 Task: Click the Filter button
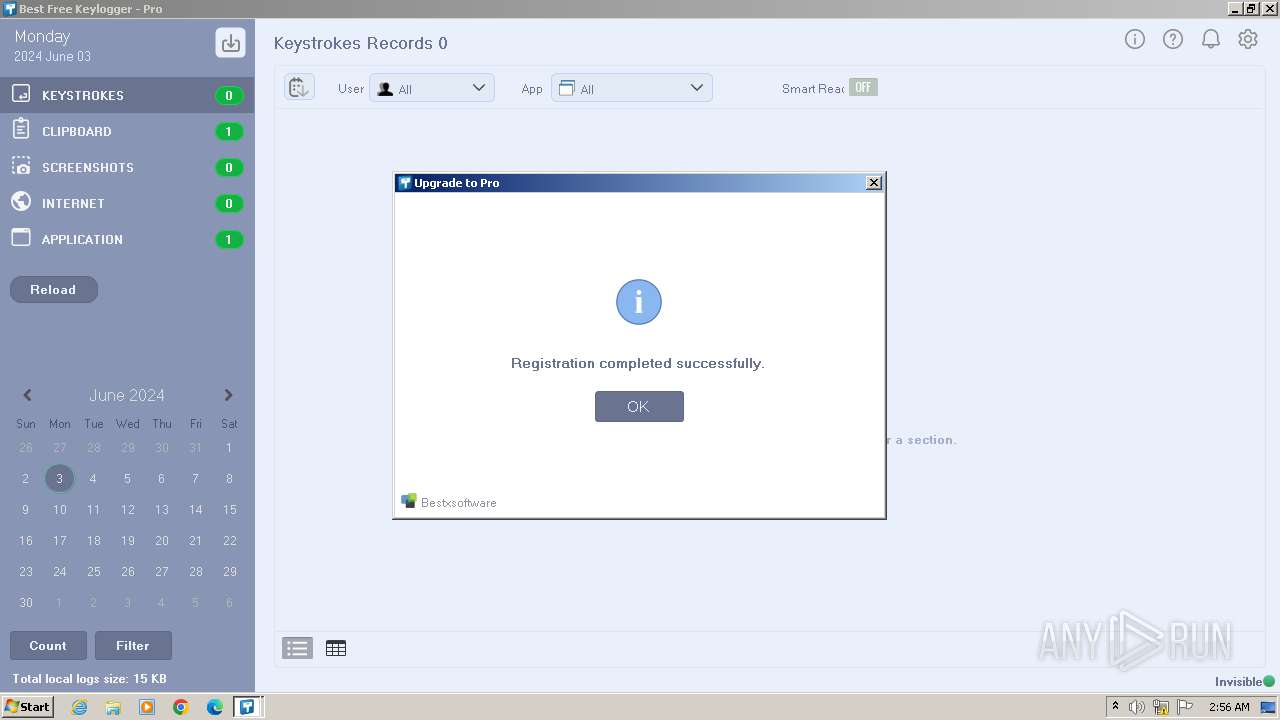pos(133,645)
